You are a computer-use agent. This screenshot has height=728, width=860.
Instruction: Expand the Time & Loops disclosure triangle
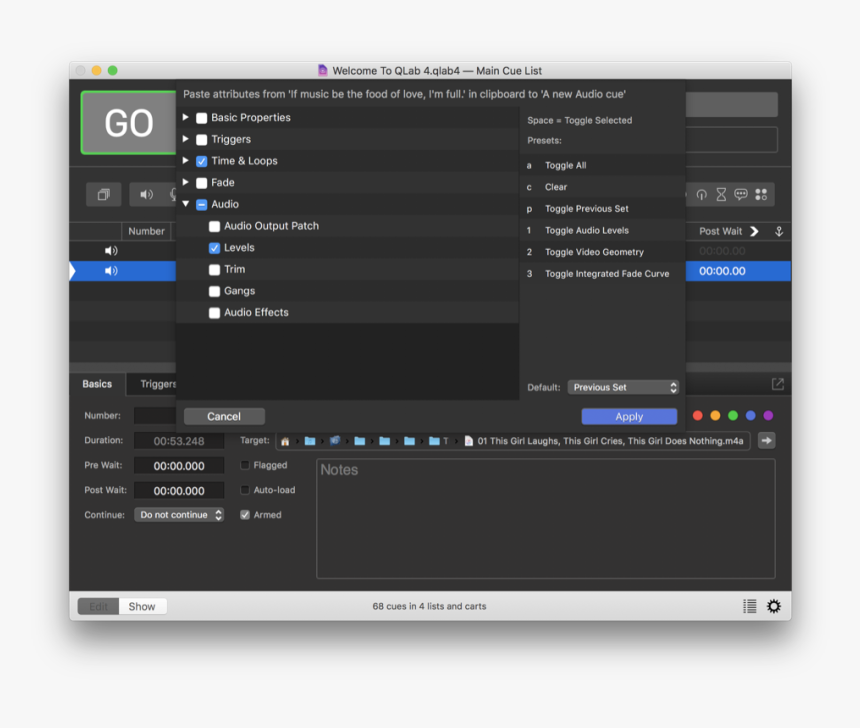186,161
